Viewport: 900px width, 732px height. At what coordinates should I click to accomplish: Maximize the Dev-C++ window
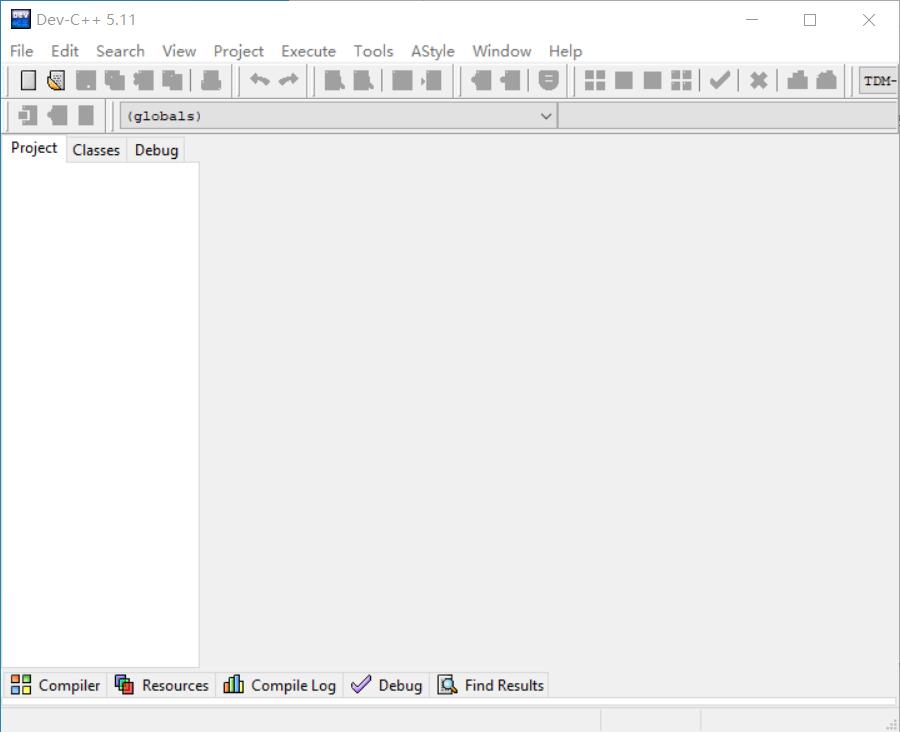tap(810, 20)
